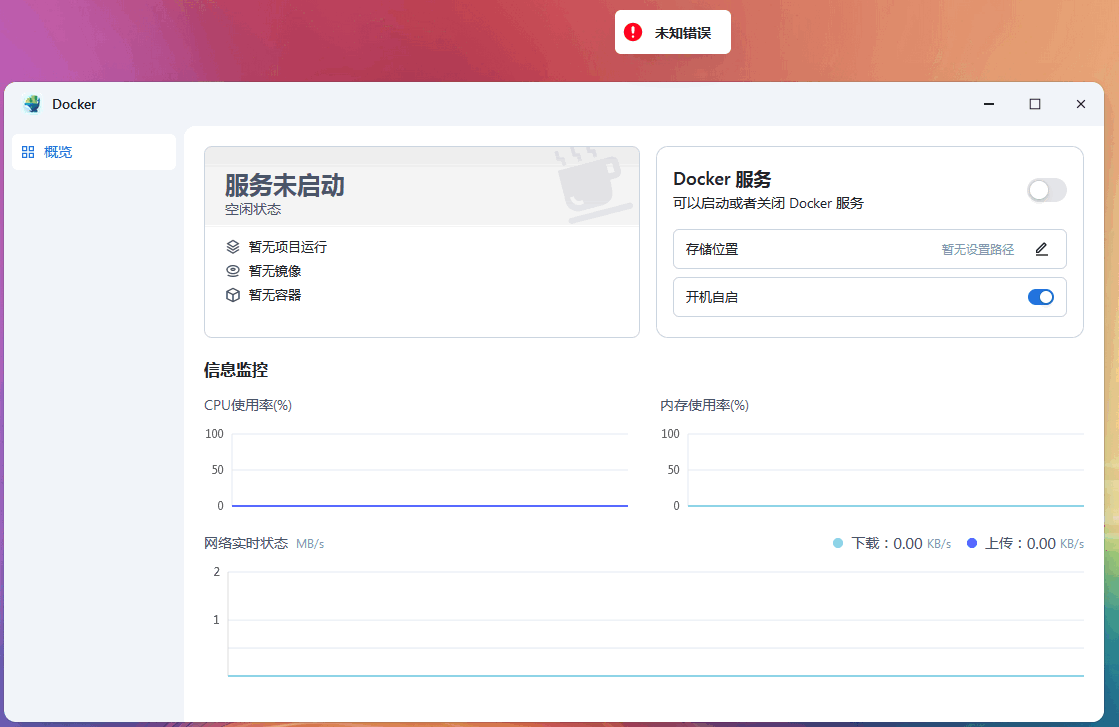1119x727 pixels.
Task: Open the 概览 sidebar tab
Action: (93, 152)
